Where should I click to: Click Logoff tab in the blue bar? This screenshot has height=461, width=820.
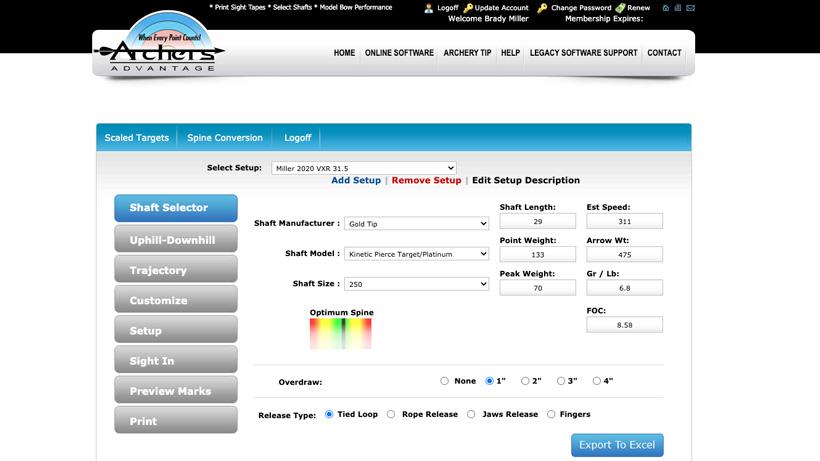(x=298, y=138)
